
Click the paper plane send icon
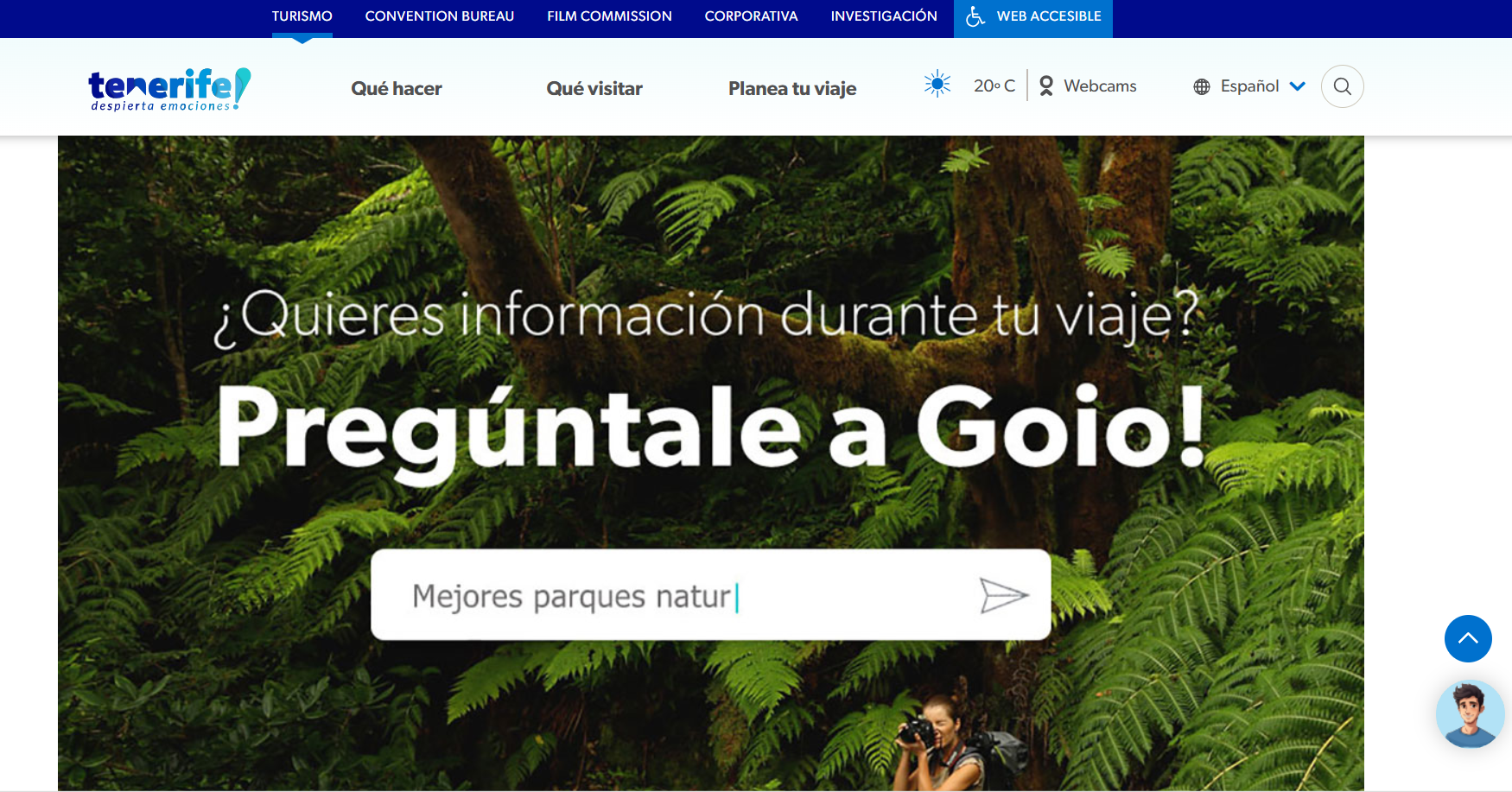point(1003,595)
